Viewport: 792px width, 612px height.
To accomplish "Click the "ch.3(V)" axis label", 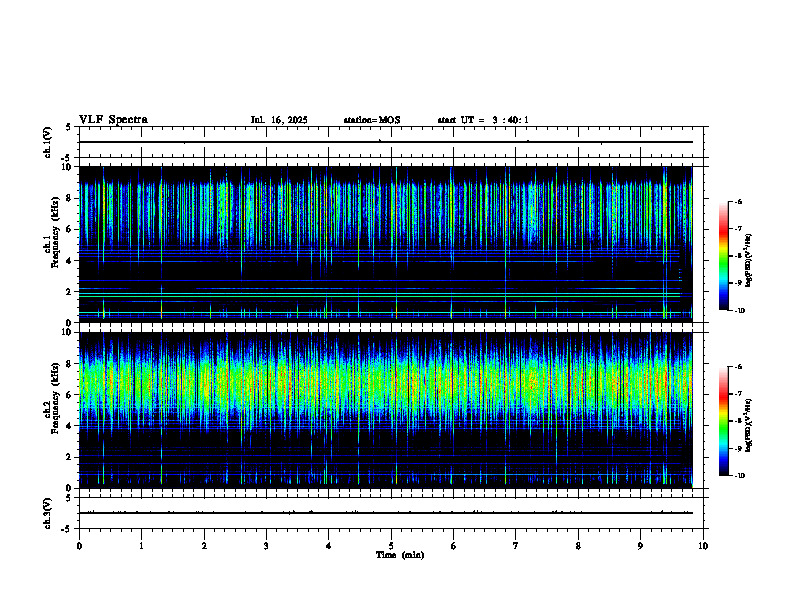I will pyautogui.click(x=47, y=513).
